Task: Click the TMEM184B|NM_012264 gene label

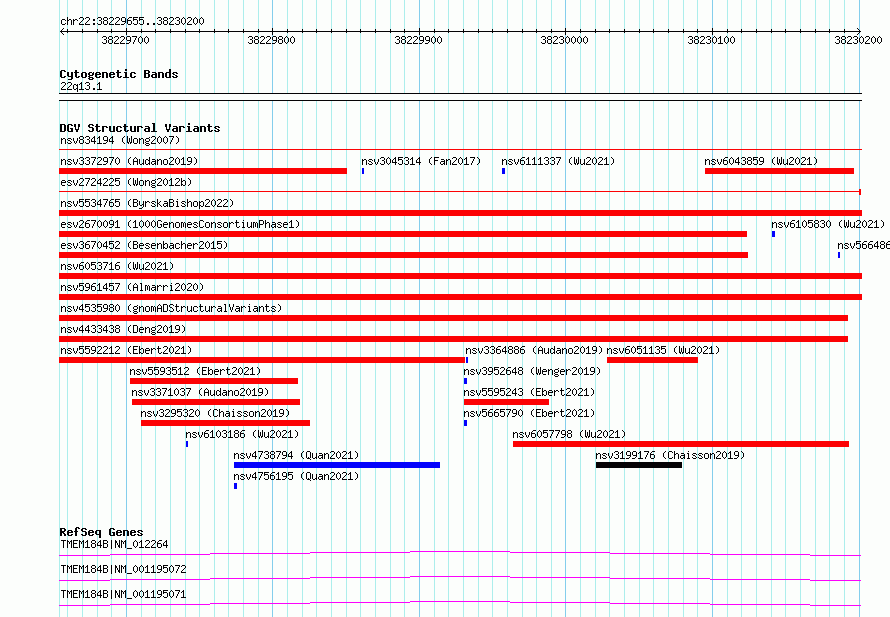Action: (114, 544)
